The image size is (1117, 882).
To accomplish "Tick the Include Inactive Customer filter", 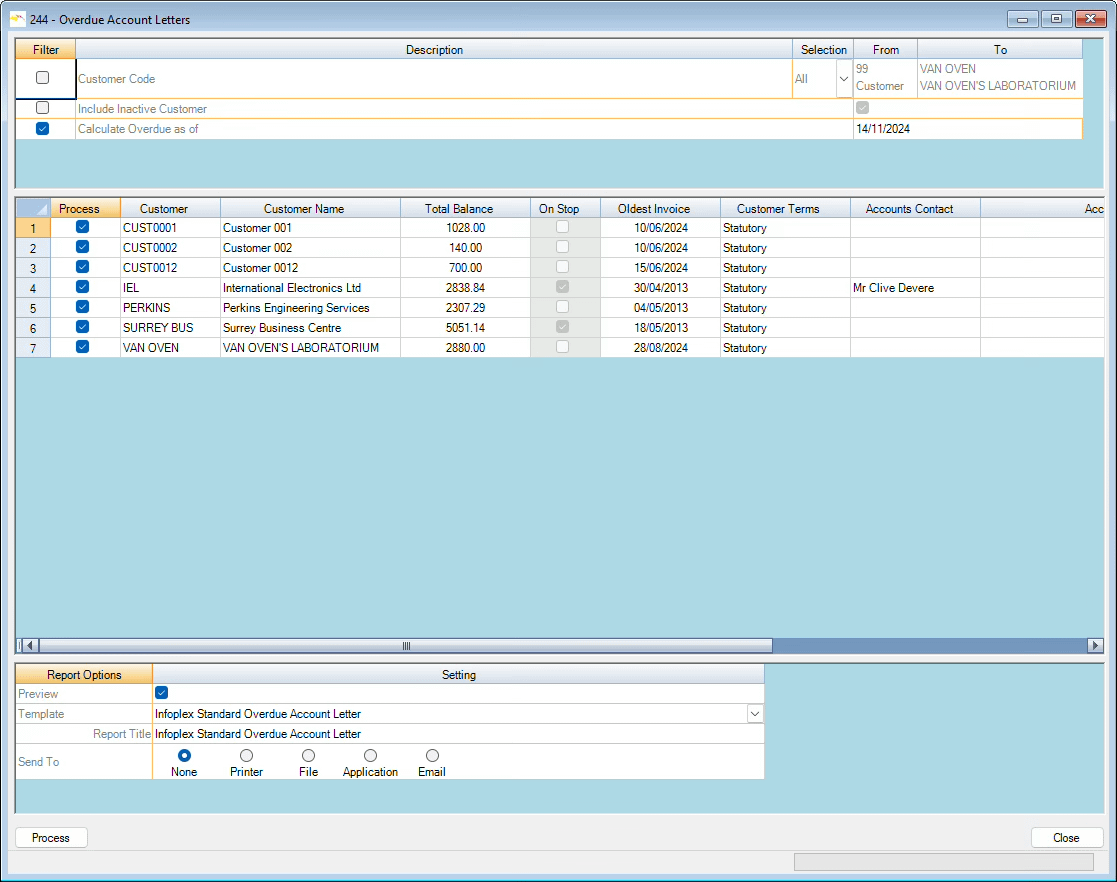I will coord(42,108).
